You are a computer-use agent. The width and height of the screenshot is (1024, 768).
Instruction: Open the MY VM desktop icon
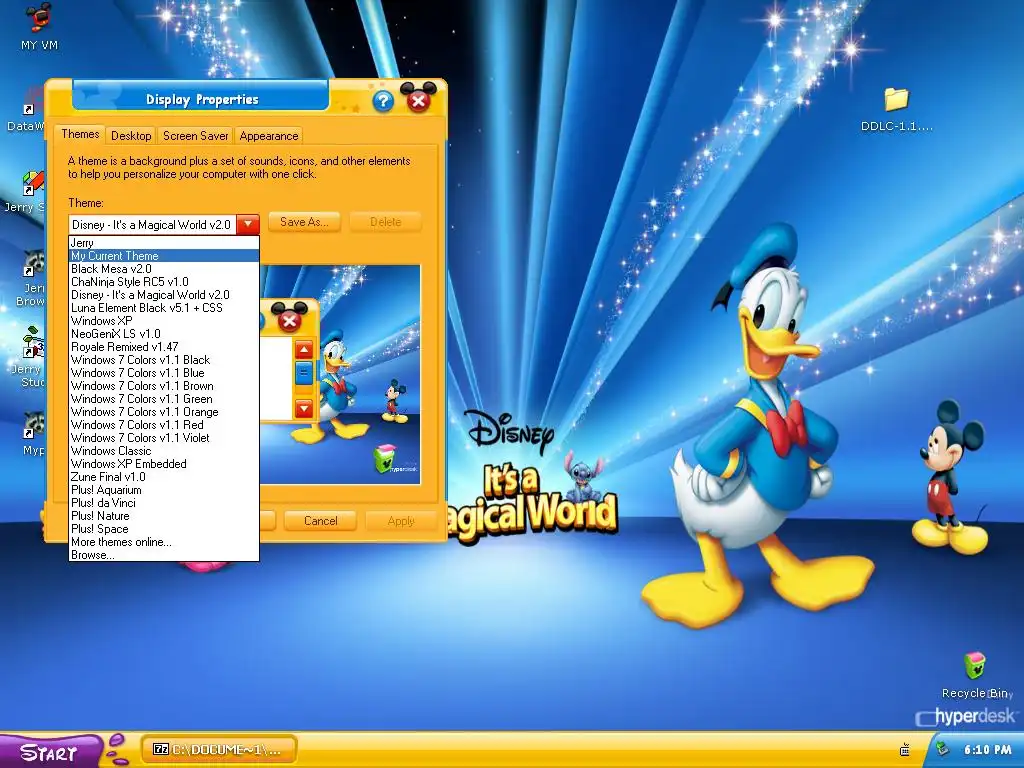39,27
